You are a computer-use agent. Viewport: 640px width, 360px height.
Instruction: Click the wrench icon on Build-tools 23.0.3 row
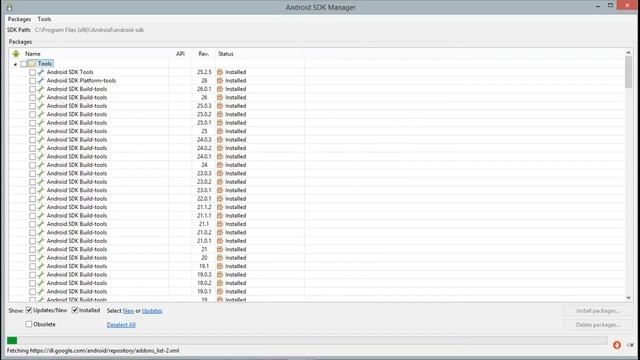tap(41, 173)
